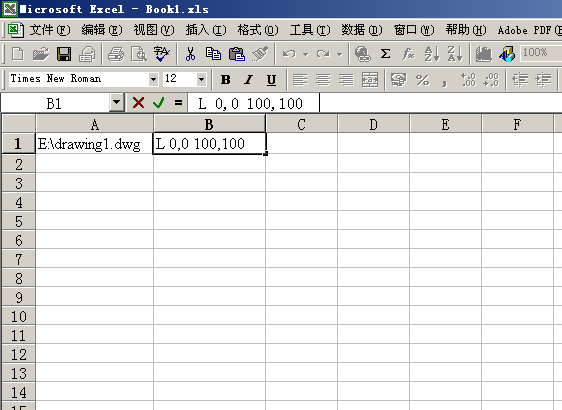
Task: Open the Undo history dropdown arrow
Action: [305, 54]
